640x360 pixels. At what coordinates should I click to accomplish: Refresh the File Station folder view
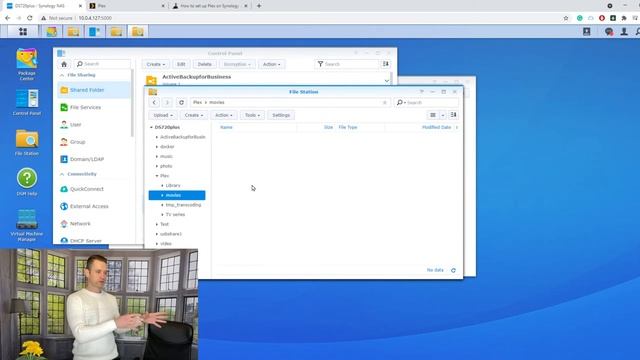181,102
